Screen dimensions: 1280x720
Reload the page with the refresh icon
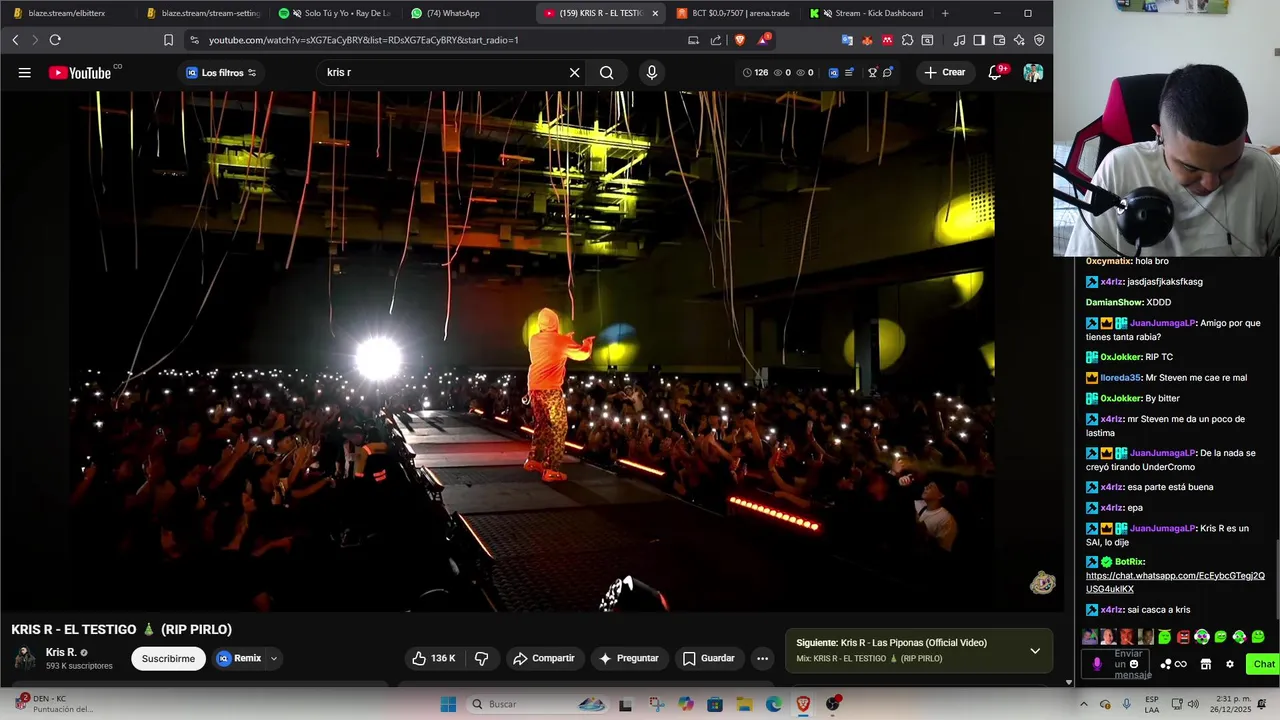[55, 40]
